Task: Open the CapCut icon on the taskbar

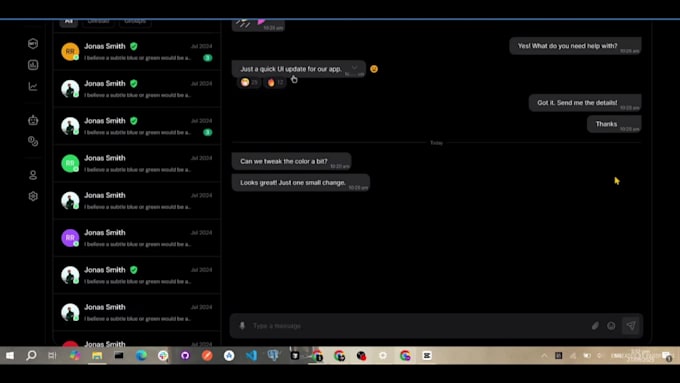Action: (427, 356)
